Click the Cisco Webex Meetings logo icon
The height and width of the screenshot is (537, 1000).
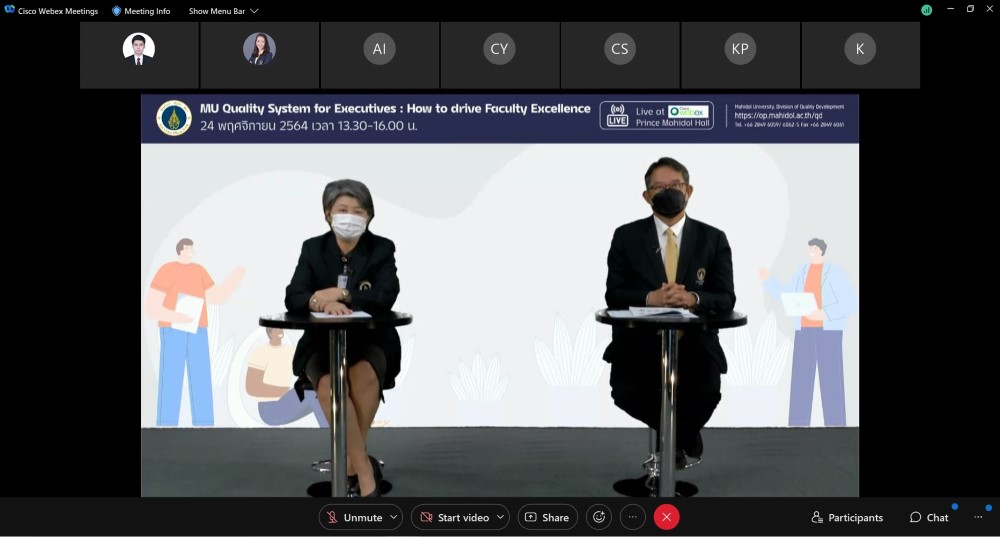click(x=10, y=10)
